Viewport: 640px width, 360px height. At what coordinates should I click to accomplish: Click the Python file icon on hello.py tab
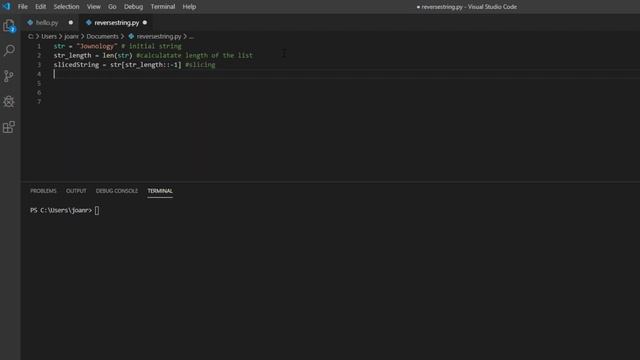click(30, 22)
